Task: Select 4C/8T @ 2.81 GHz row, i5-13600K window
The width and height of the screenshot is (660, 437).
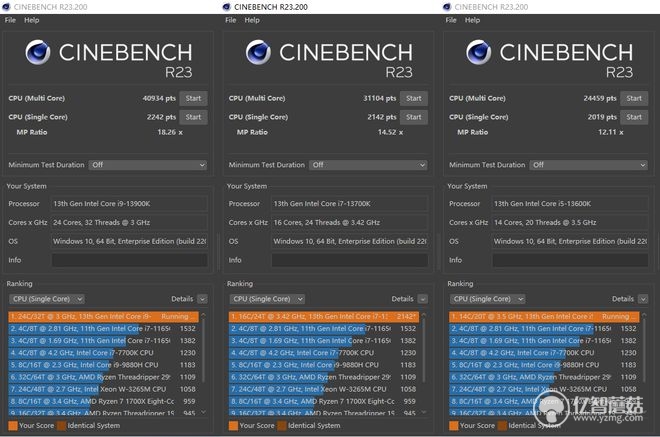Action: point(544,329)
